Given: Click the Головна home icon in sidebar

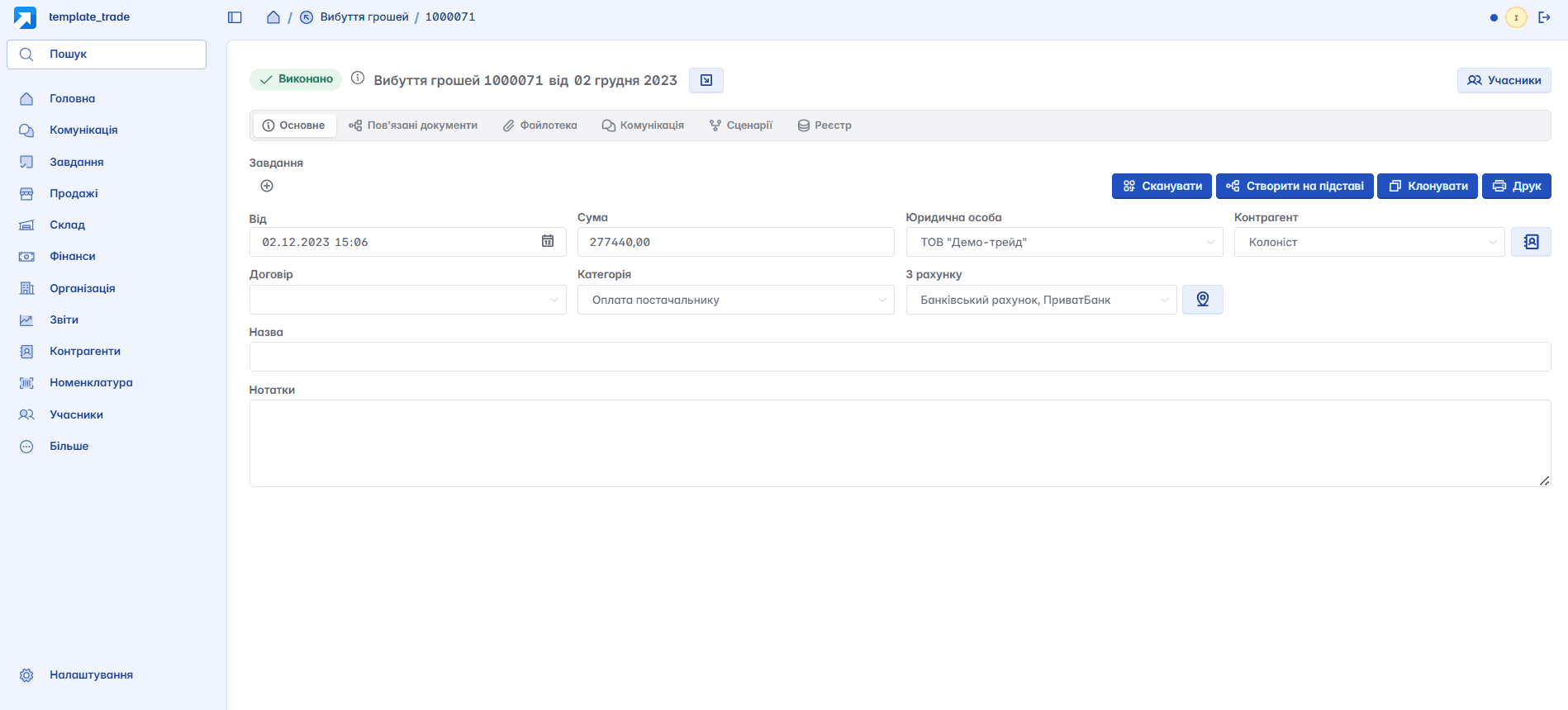Looking at the screenshot, I should click(x=26, y=99).
